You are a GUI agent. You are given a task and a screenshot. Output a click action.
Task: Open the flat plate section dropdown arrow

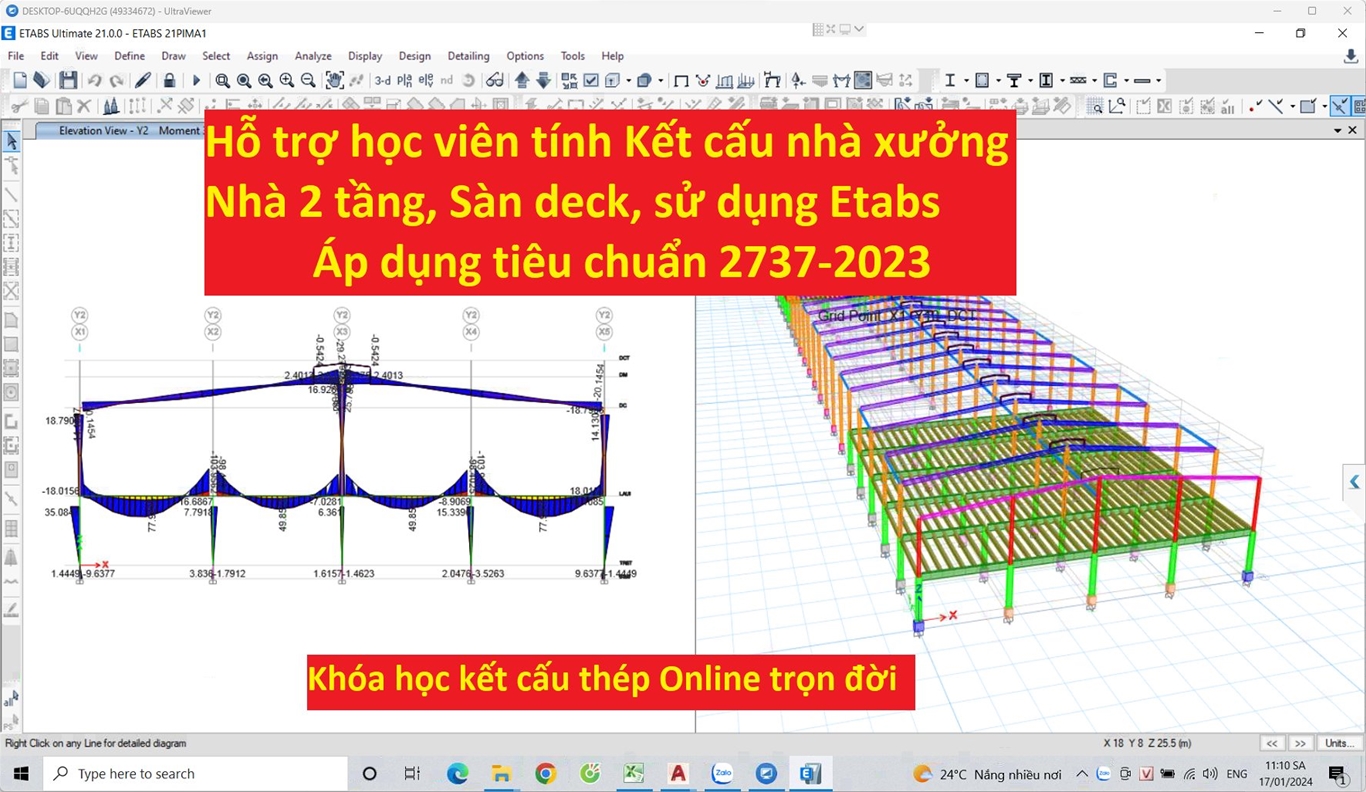coord(1158,80)
